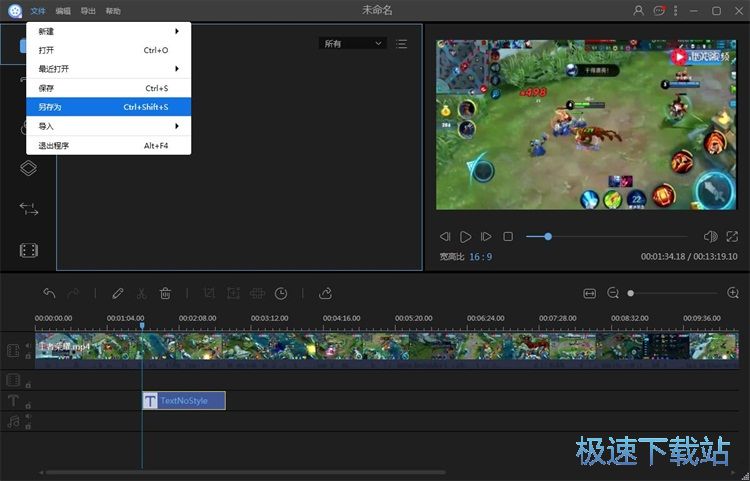Select 退出程序 to quit

(109, 145)
